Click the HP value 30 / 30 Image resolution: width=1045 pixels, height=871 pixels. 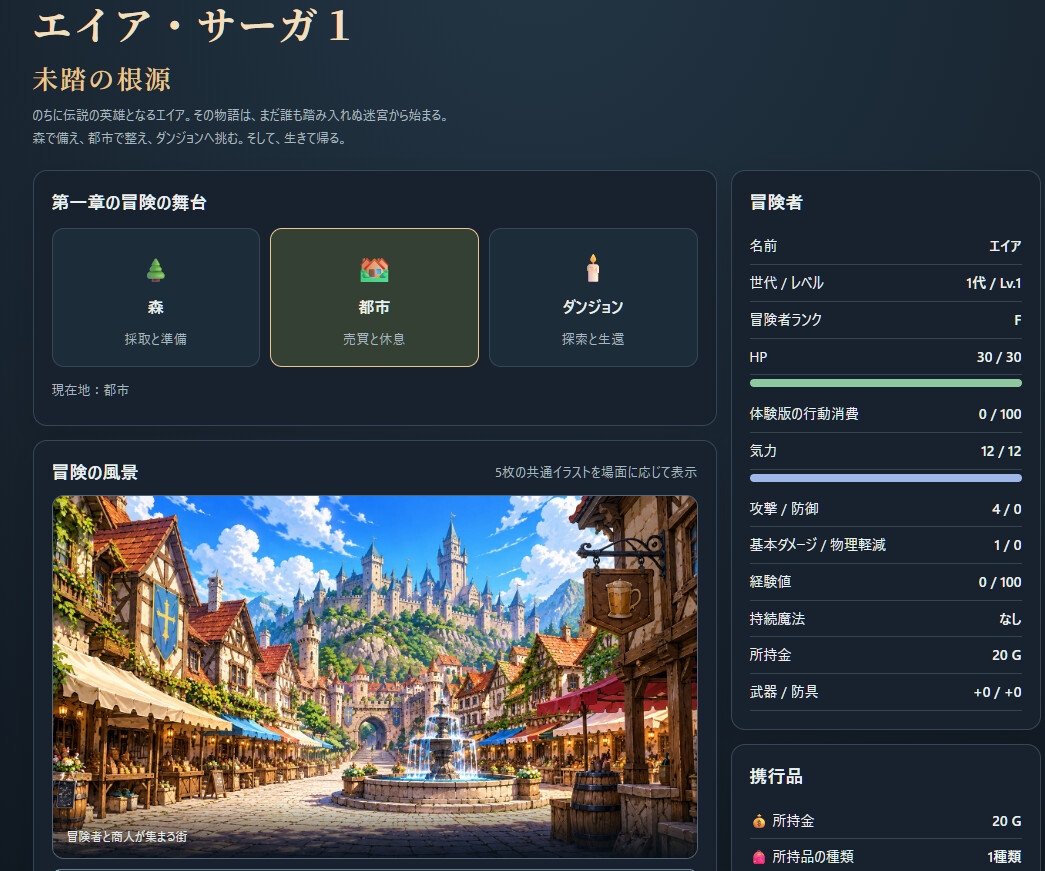click(x=999, y=357)
